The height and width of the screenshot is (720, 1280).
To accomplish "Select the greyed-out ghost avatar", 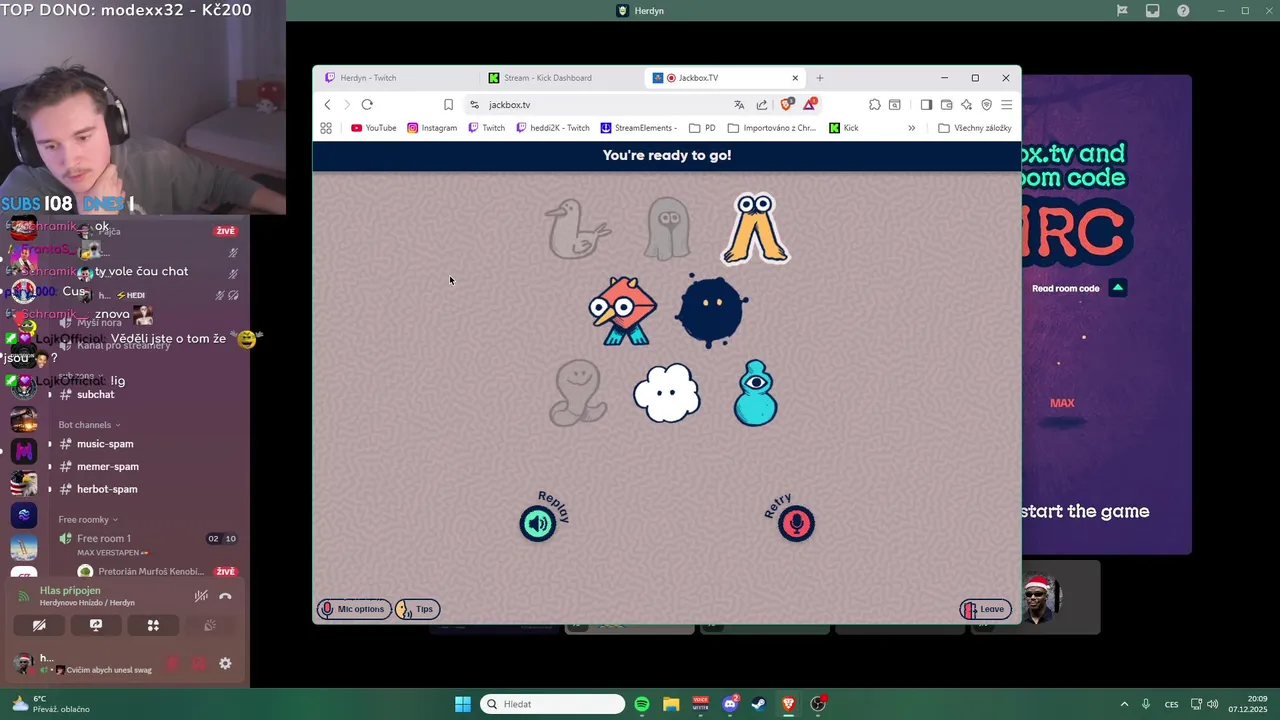I will (x=668, y=229).
